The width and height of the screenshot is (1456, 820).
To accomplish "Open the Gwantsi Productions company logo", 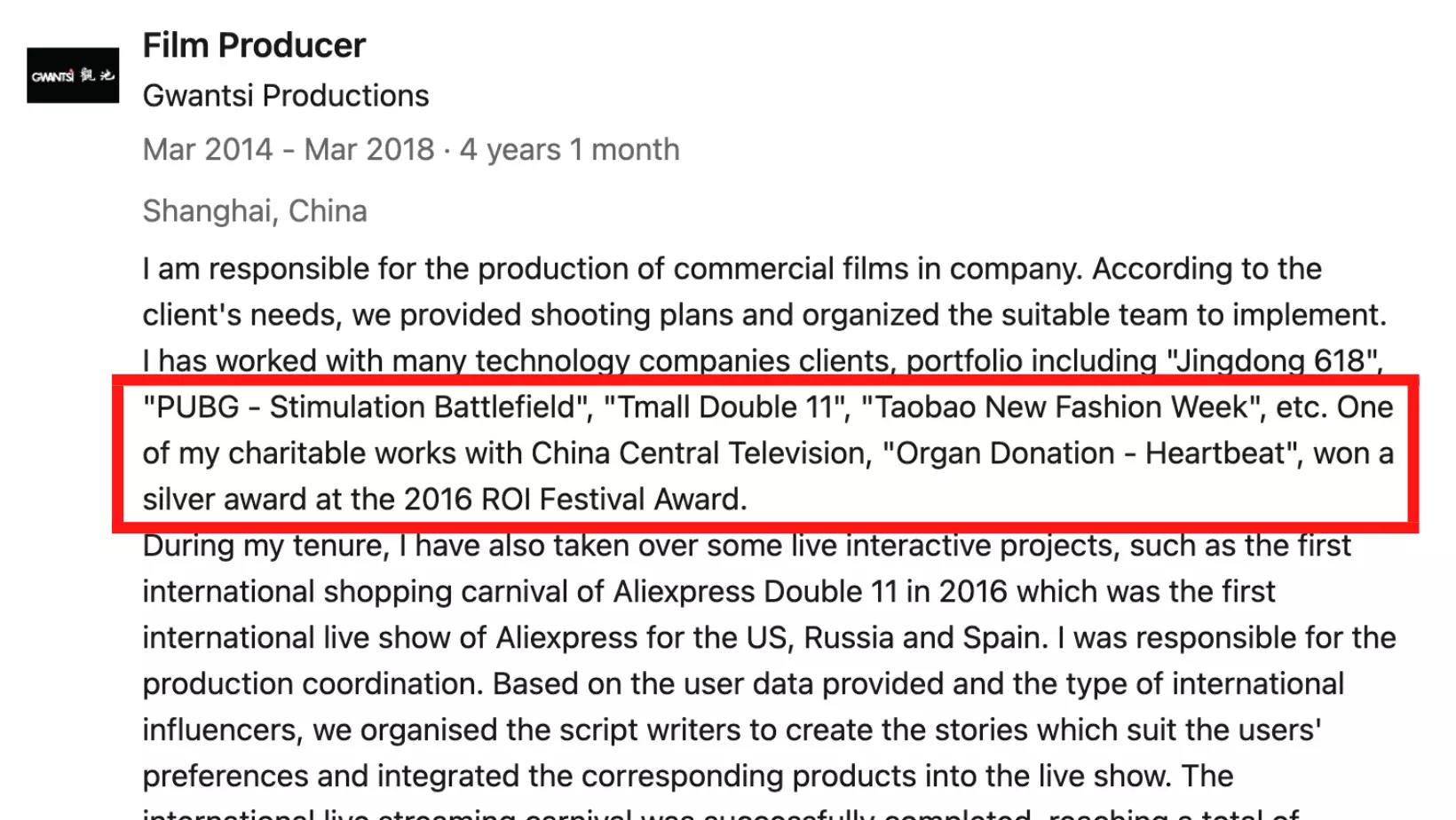I will 73,75.
